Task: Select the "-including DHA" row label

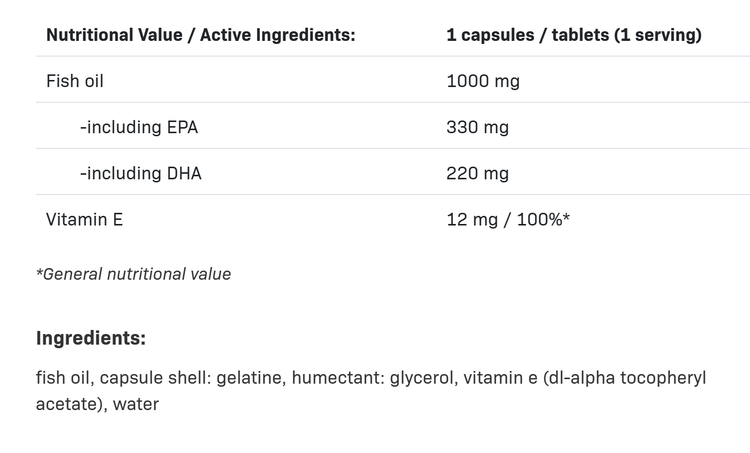Action: pyautogui.click(x=140, y=173)
